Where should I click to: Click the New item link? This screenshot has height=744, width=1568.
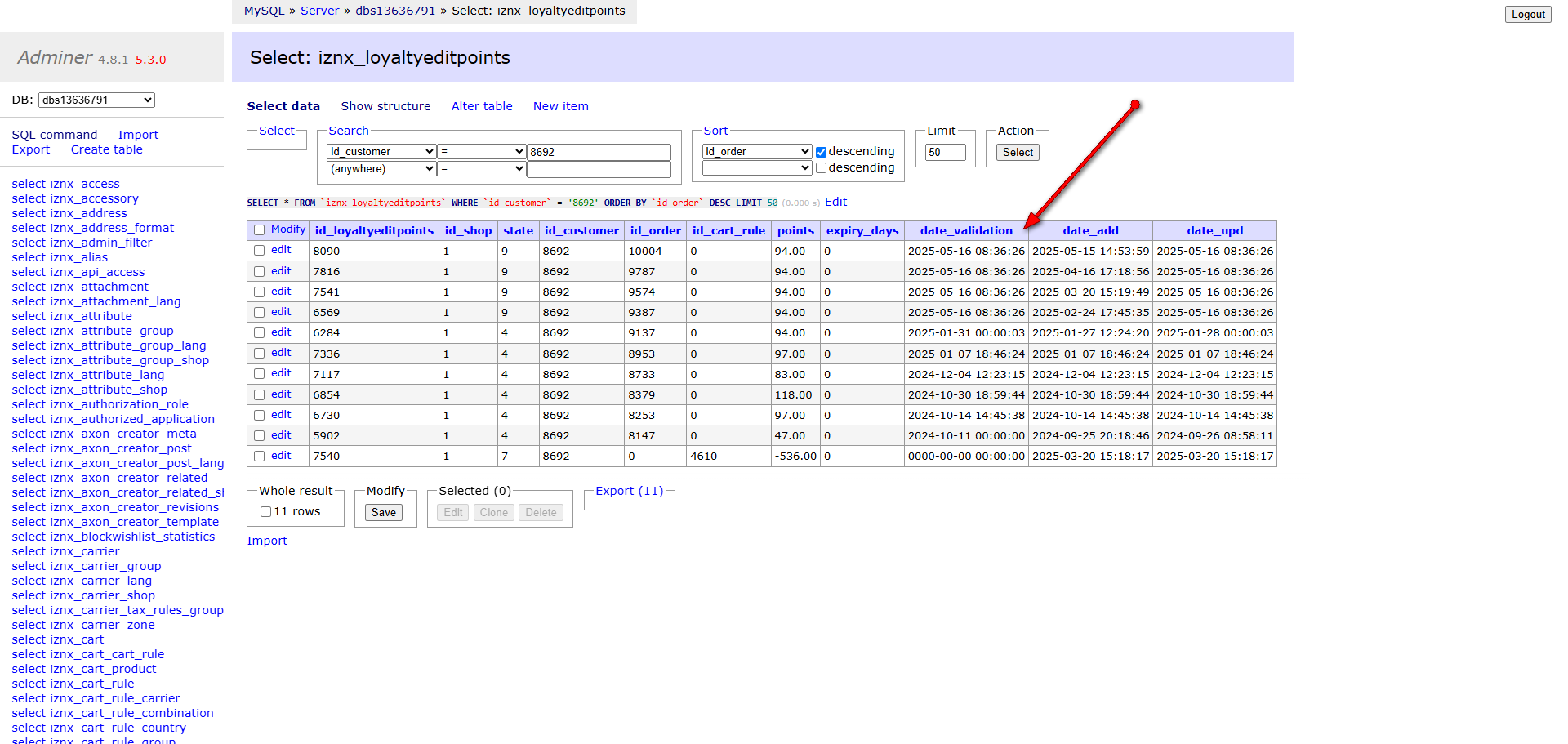(560, 106)
